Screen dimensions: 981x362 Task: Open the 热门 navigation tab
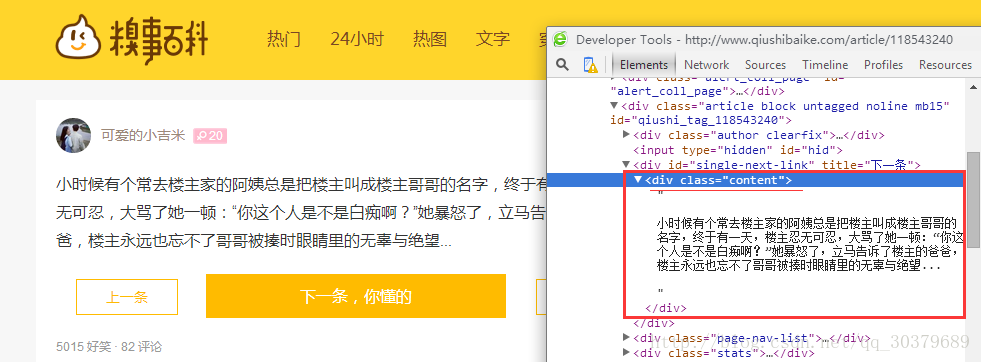283,39
